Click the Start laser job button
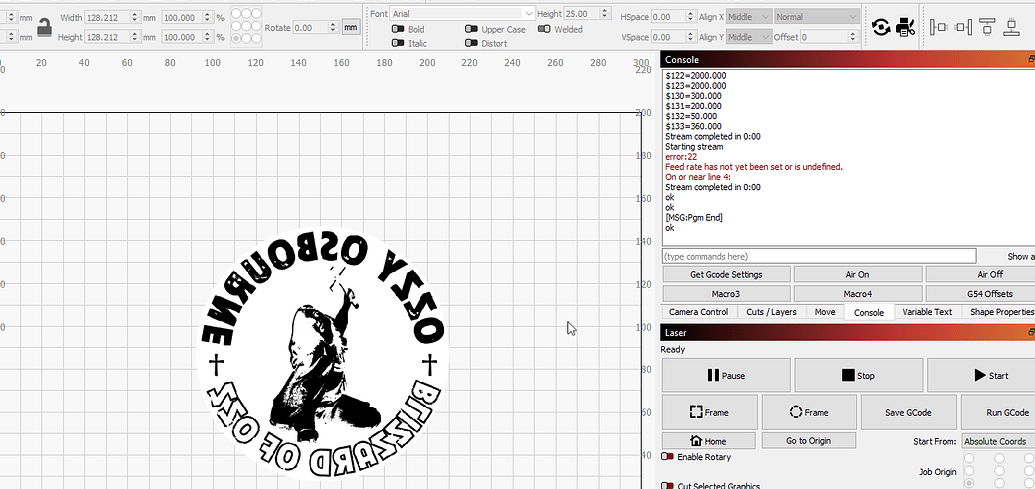Viewport: 1035px width, 489px height. point(981,375)
